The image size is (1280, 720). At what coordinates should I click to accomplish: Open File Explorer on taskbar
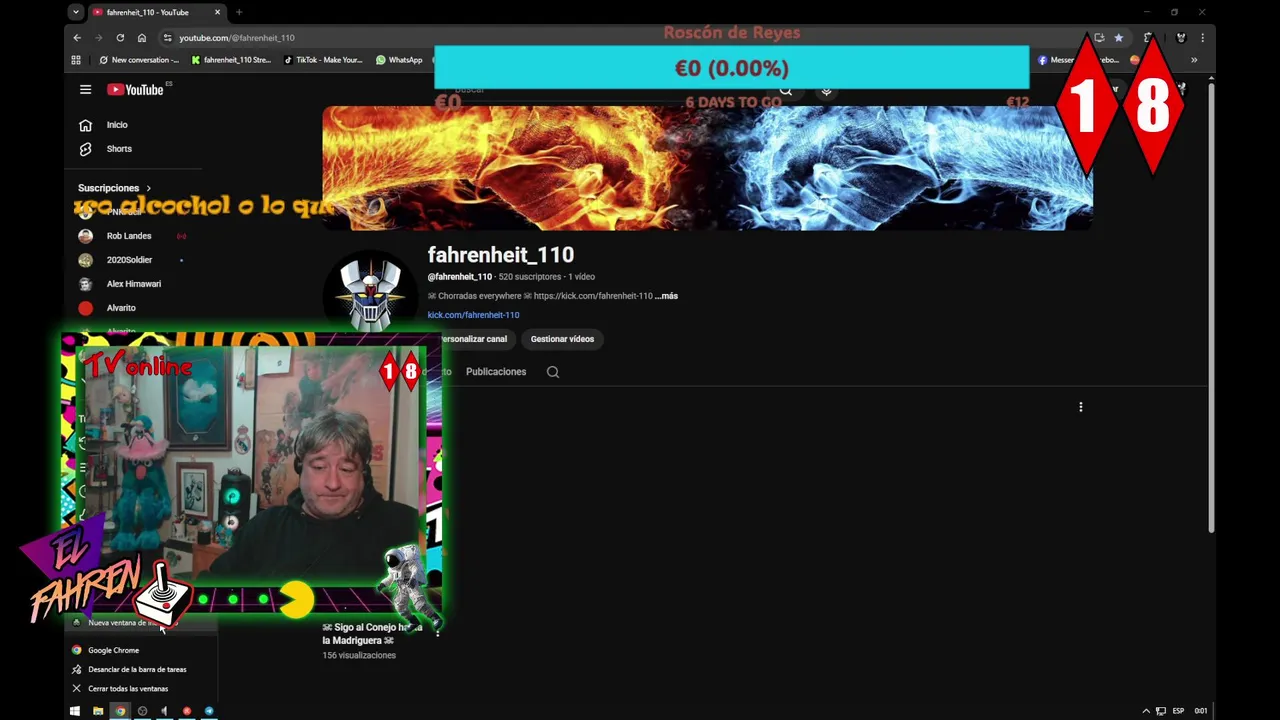coord(98,711)
